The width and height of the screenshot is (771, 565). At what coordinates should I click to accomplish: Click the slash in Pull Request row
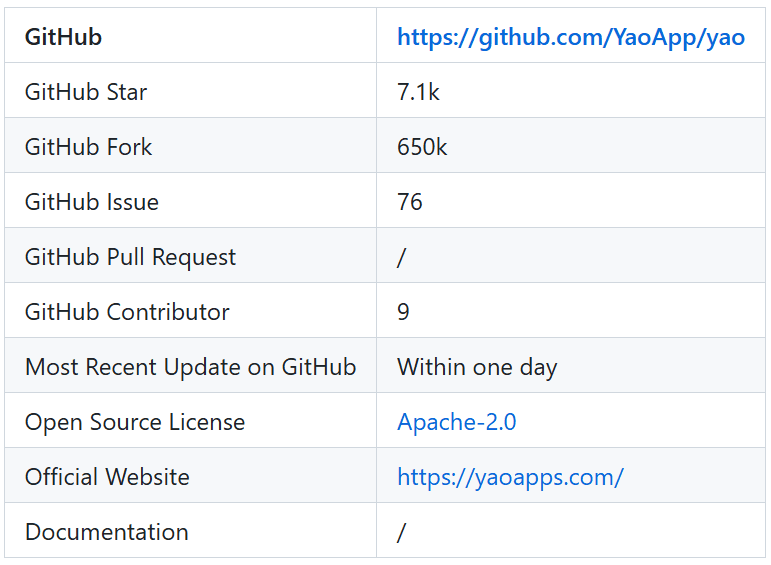point(402,257)
